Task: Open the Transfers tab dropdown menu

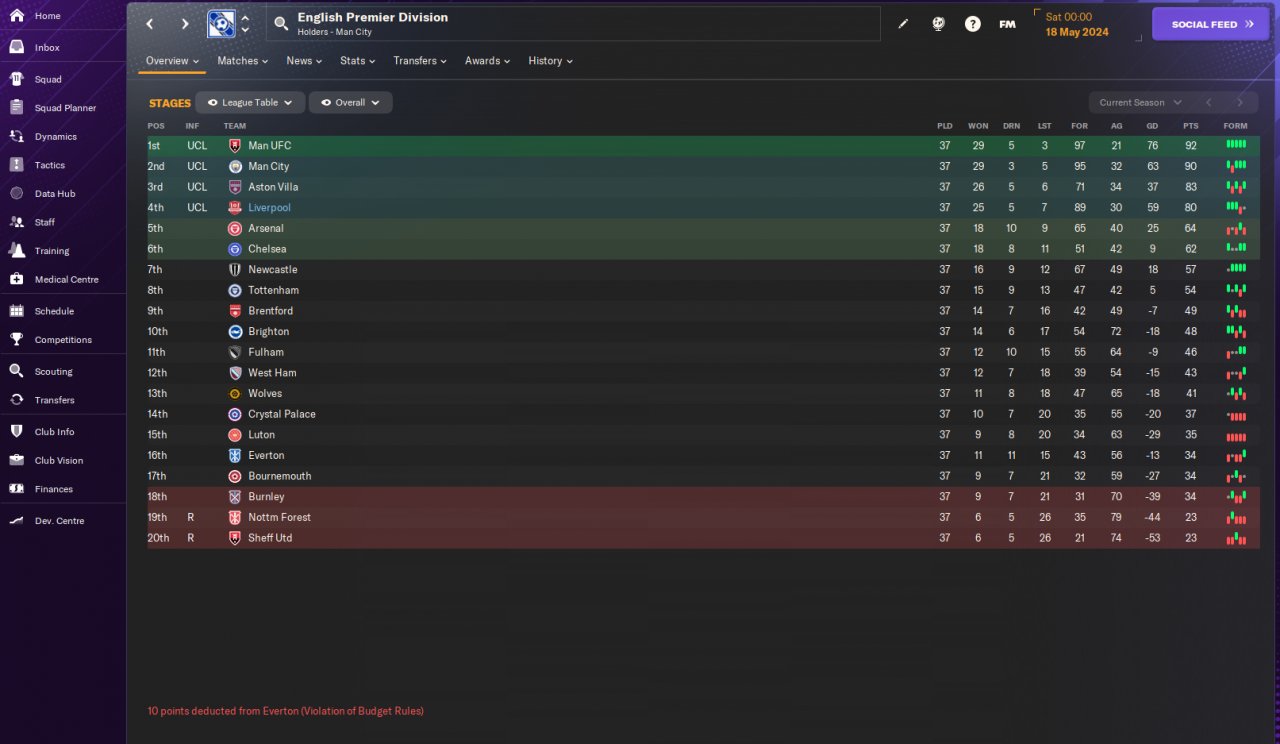Action: pos(420,61)
